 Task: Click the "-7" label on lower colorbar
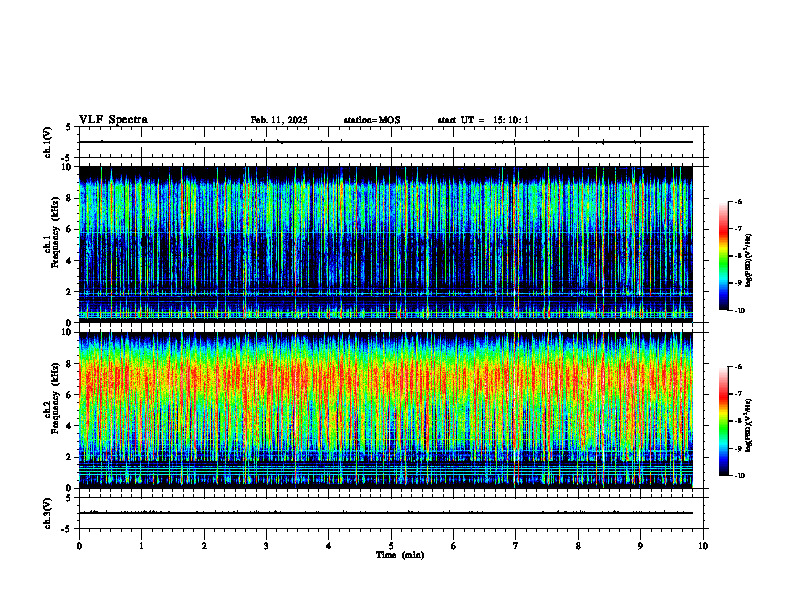click(738, 394)
